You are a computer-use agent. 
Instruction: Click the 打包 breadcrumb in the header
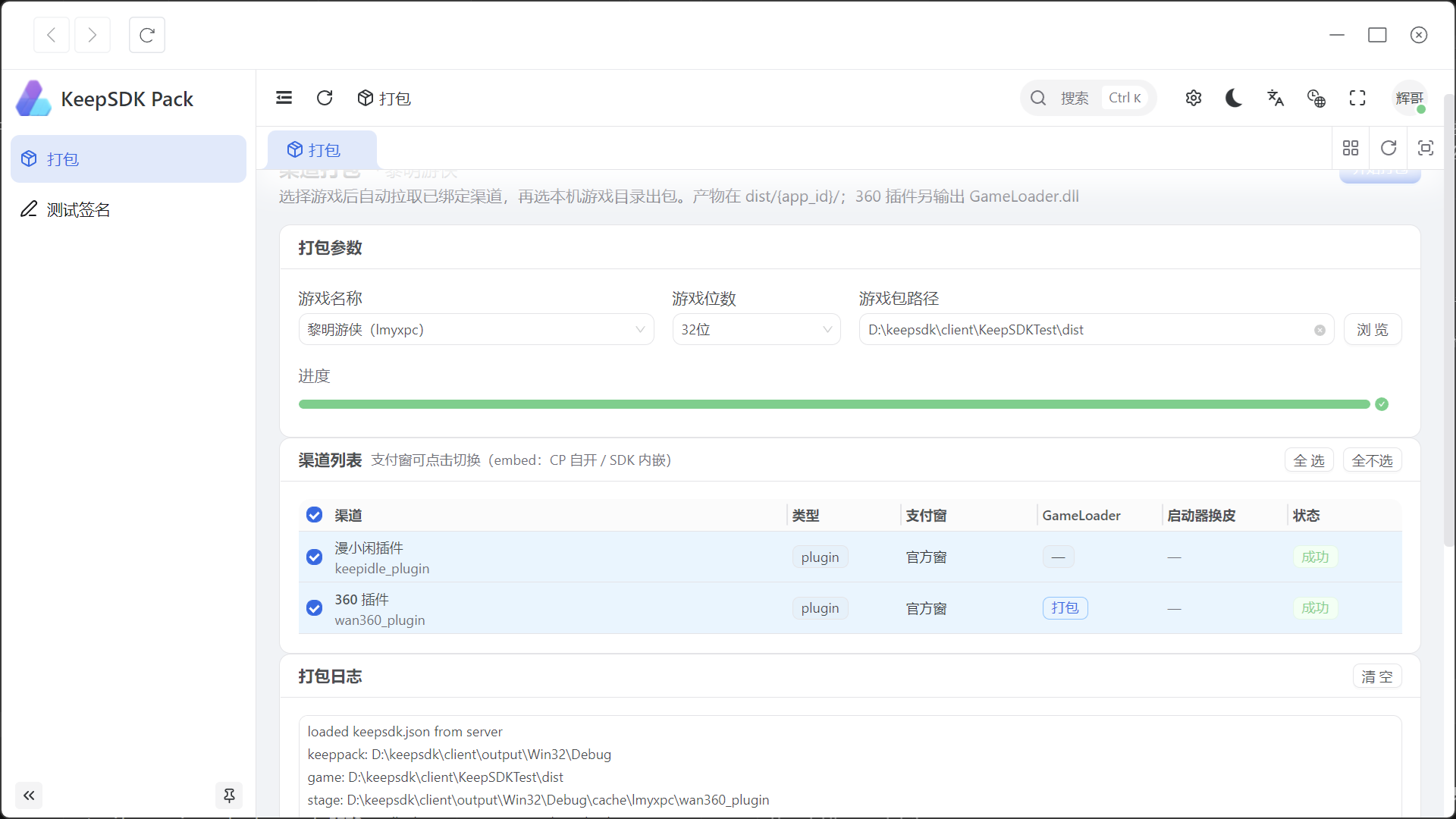384,98
